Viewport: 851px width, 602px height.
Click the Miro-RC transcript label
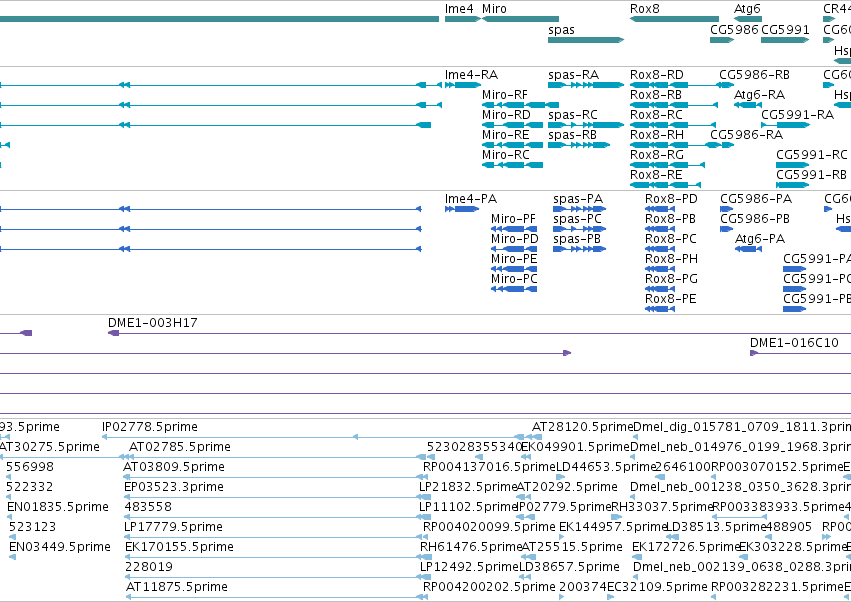(x=505, y=155)
